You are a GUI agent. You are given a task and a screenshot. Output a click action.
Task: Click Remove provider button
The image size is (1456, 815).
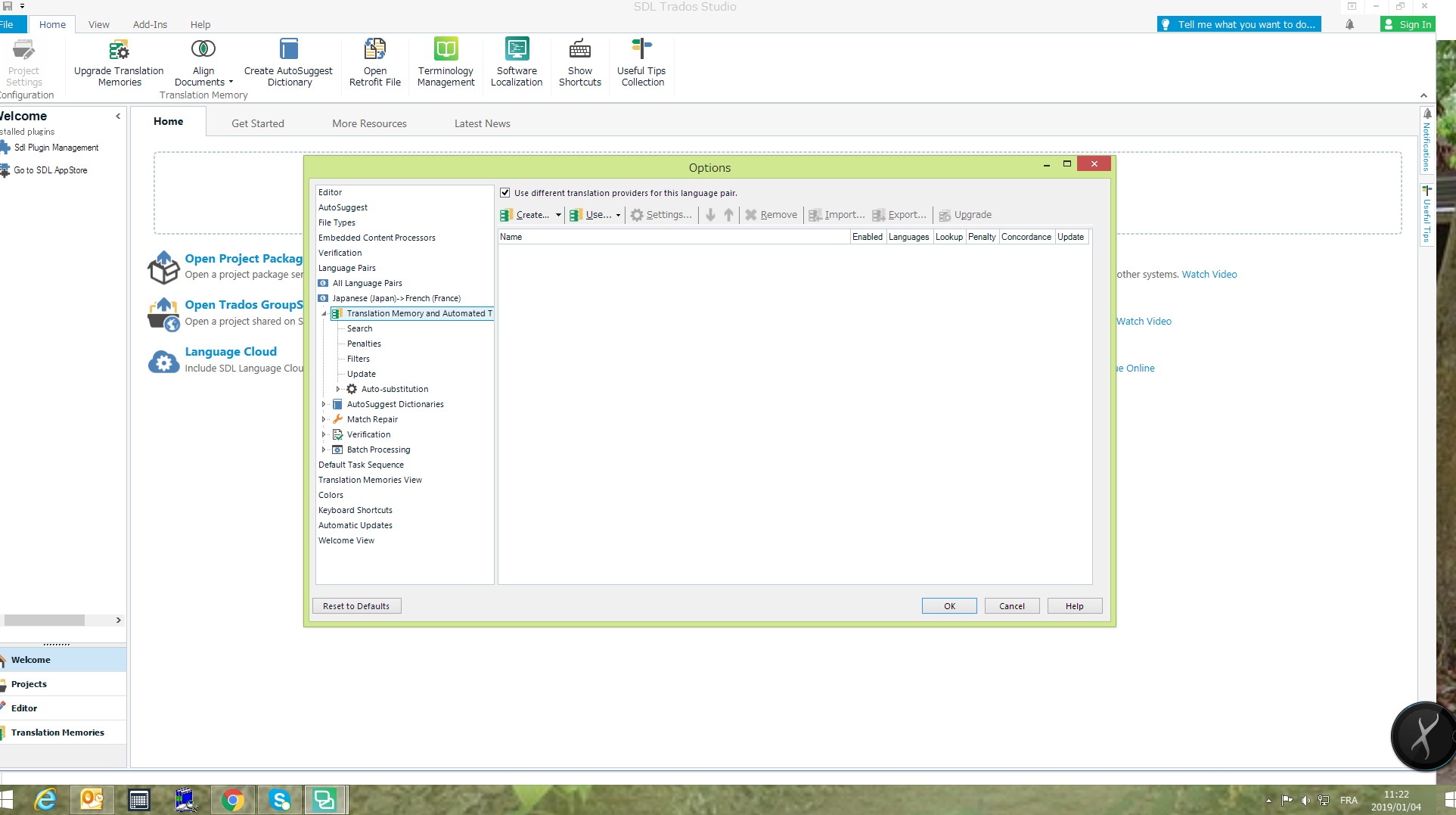[x=771, y=215]
